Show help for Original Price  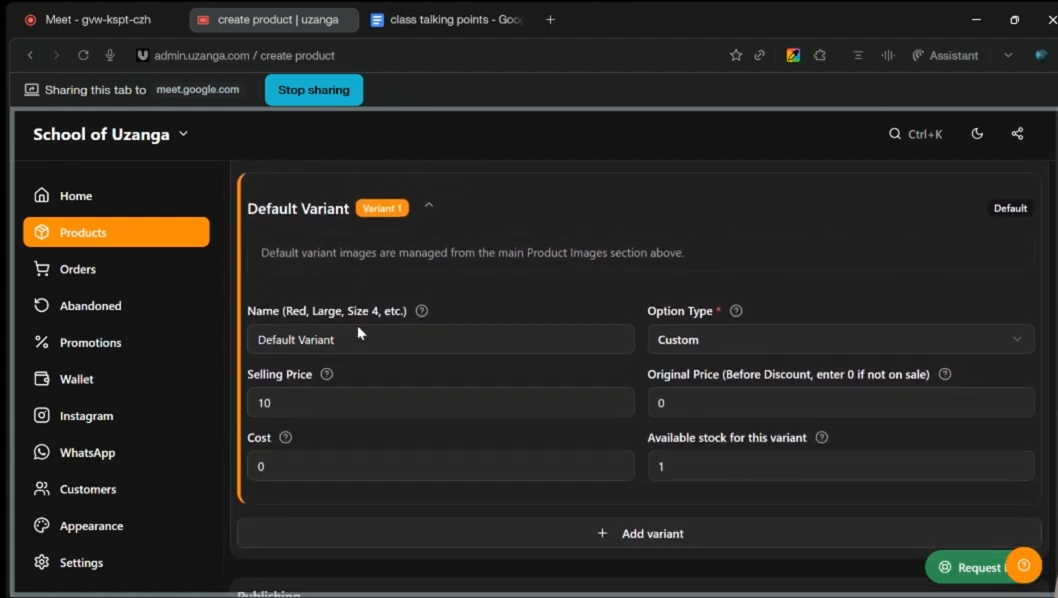click(945, 374)
